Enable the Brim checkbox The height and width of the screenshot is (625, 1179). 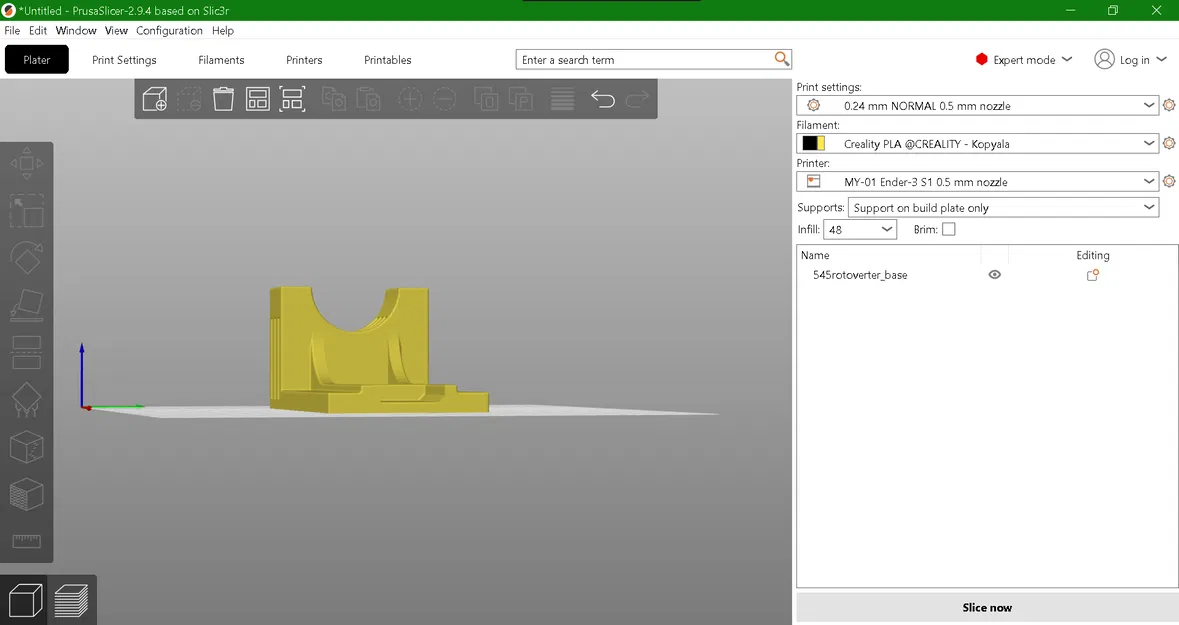[x=949, y=229]
